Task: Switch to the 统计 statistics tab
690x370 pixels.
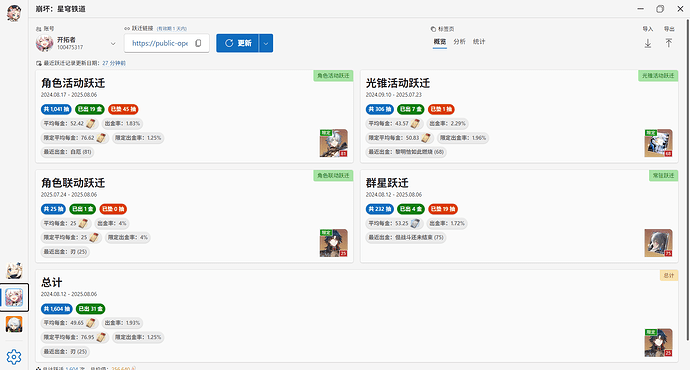Action: (479, 41)
